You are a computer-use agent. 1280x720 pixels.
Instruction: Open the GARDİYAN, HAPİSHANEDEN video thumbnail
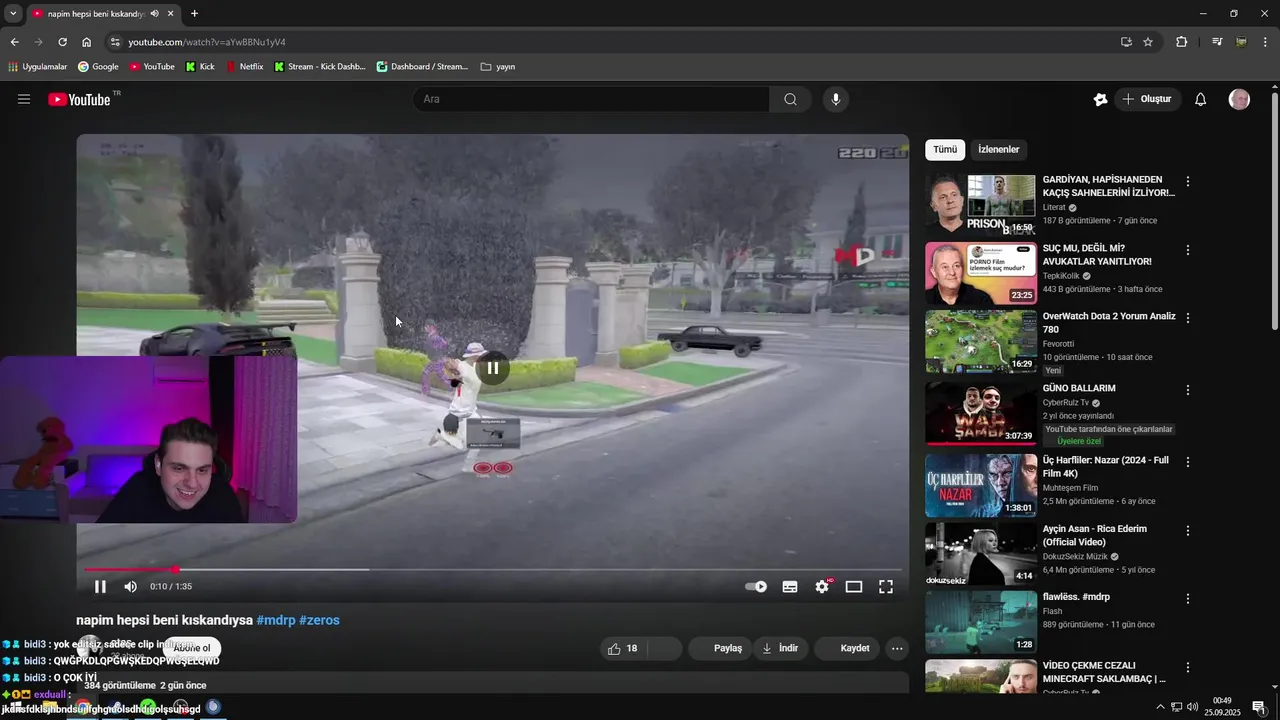tap(980, 205)
